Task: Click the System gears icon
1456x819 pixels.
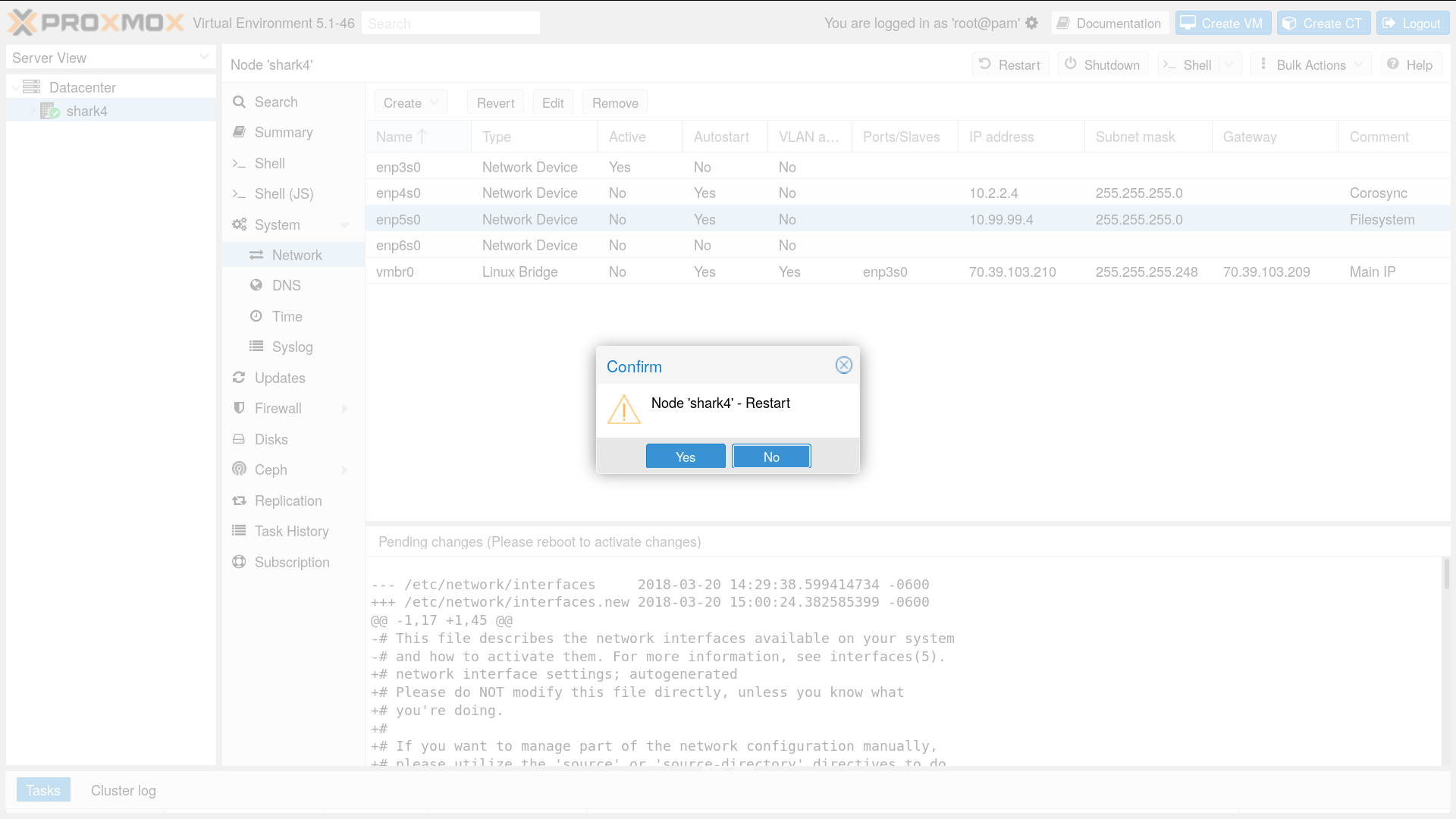Action: (x=239, y=224)
